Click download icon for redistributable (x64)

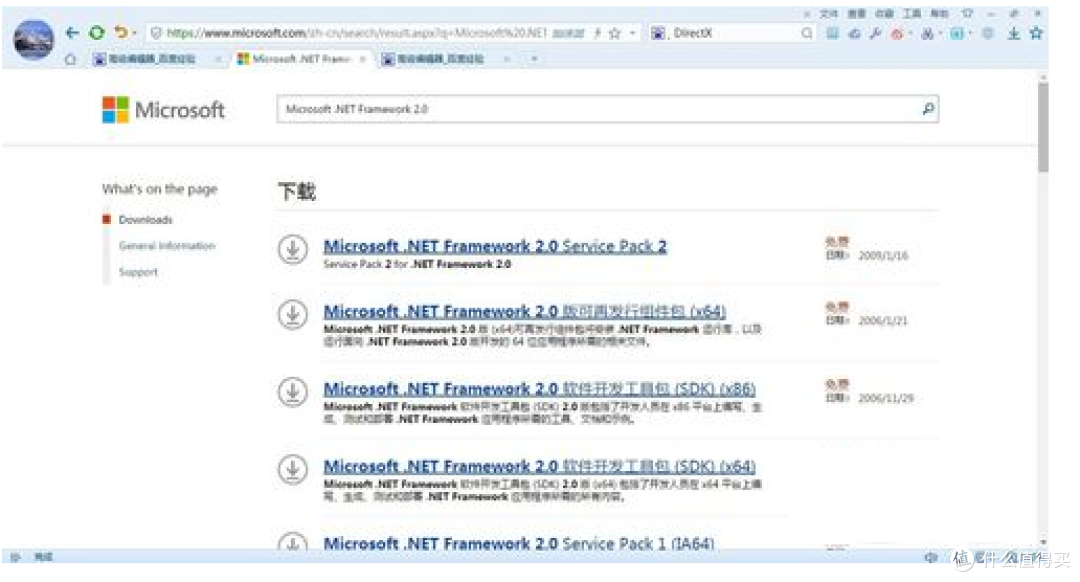293,315
